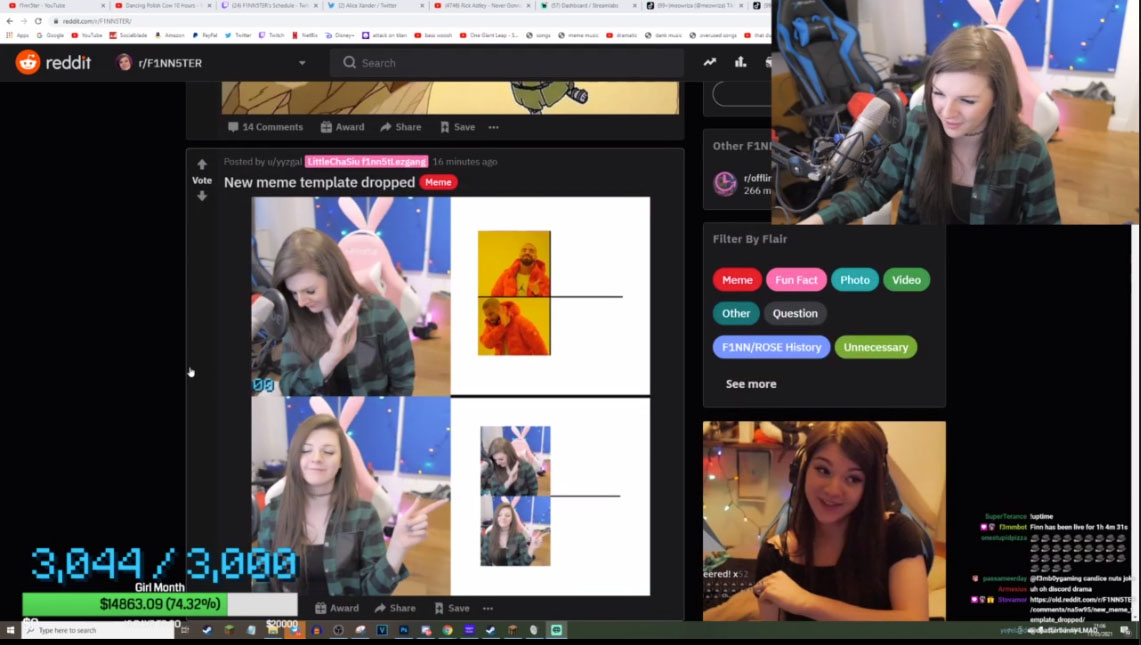Image resolution: width=1141 pixels, height=645 pixels.
Task: Switch to the F1NN5TER's Schedule Twitch tab
Action: [x=269, y=5]
